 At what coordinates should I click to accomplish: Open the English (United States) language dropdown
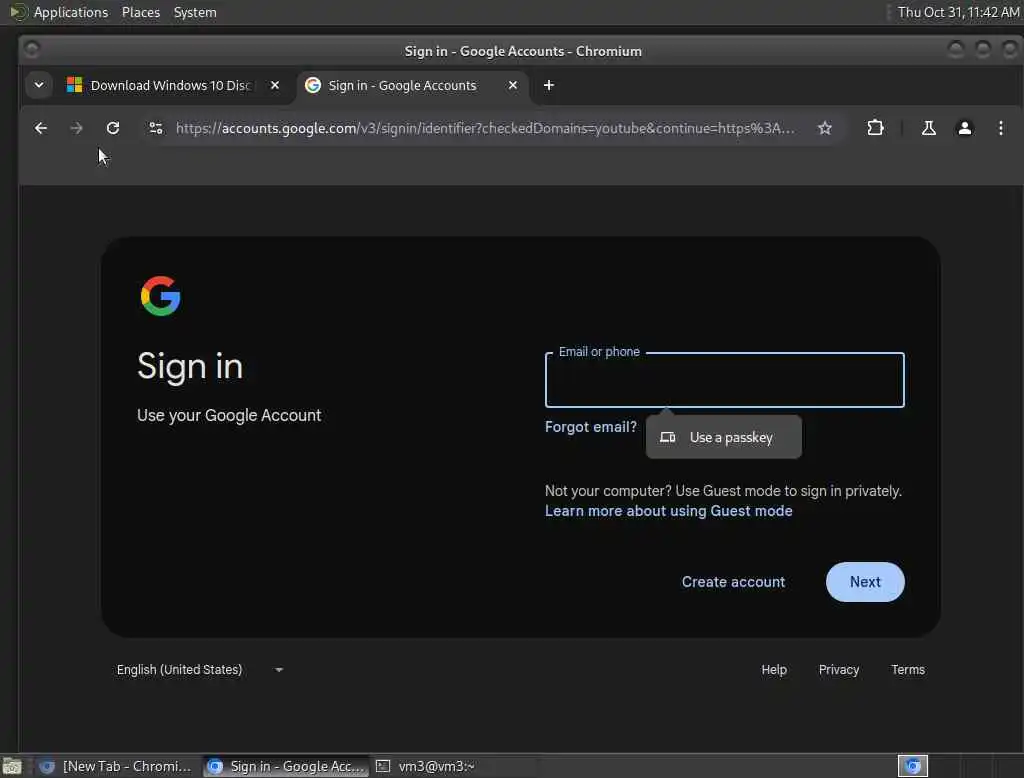pyautogui.click(x=199, y=670)
